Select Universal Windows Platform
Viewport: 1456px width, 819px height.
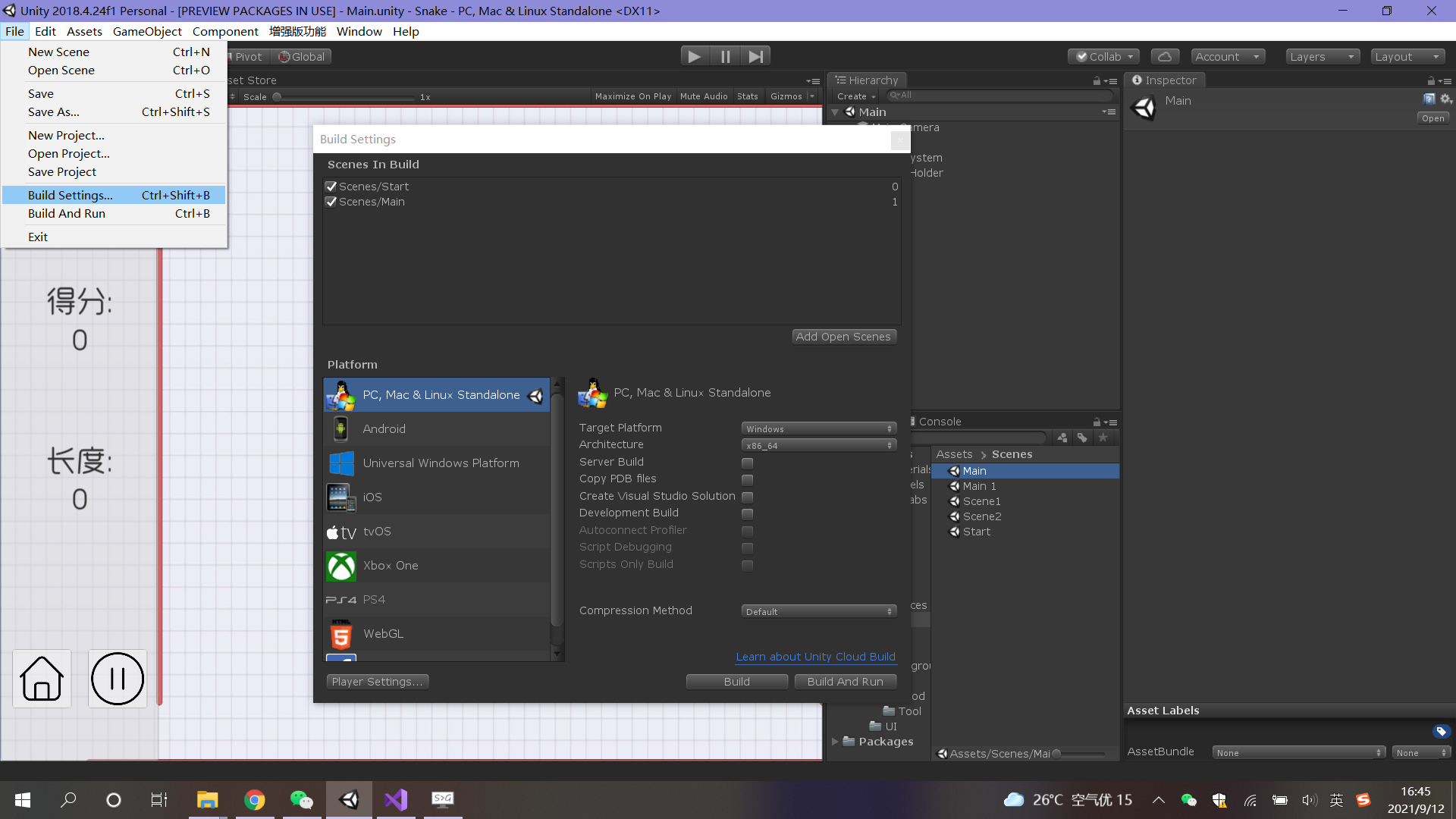click(437, 463)
